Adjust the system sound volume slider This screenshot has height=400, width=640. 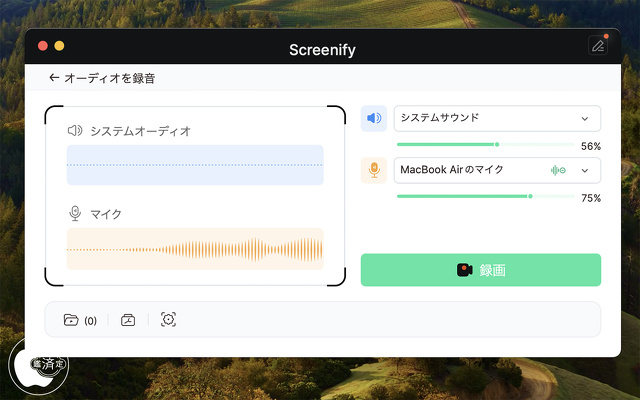pos(497,145)
